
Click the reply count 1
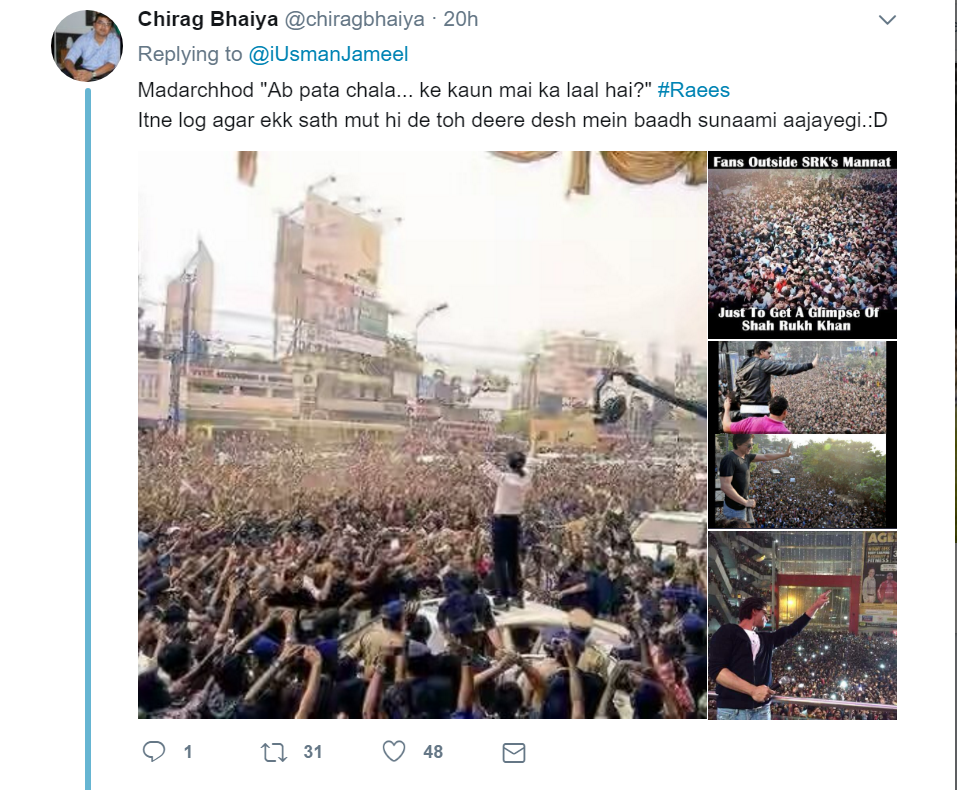[x=187, y=751]
